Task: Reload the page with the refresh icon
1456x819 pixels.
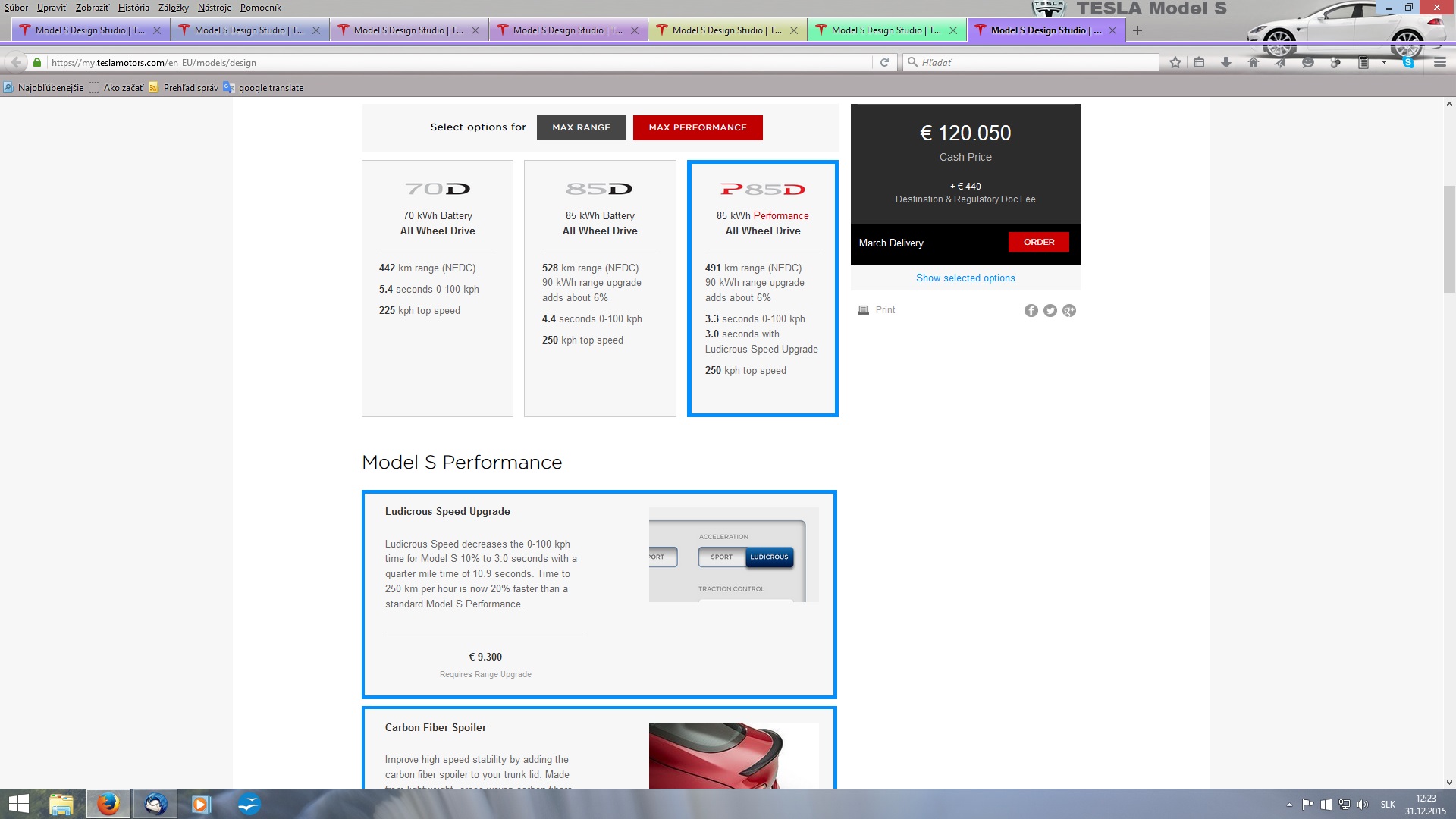Action: pyautogui.click(x=884, y=62)
